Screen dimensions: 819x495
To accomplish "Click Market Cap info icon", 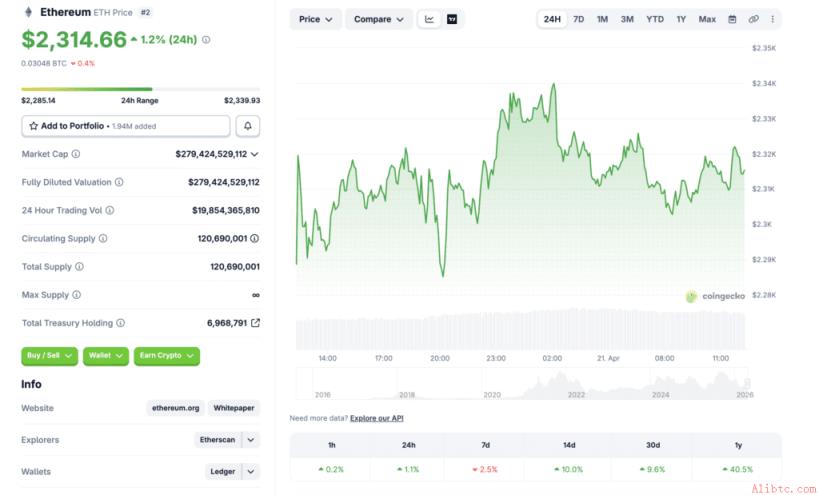I will click(x=76, y=154).
